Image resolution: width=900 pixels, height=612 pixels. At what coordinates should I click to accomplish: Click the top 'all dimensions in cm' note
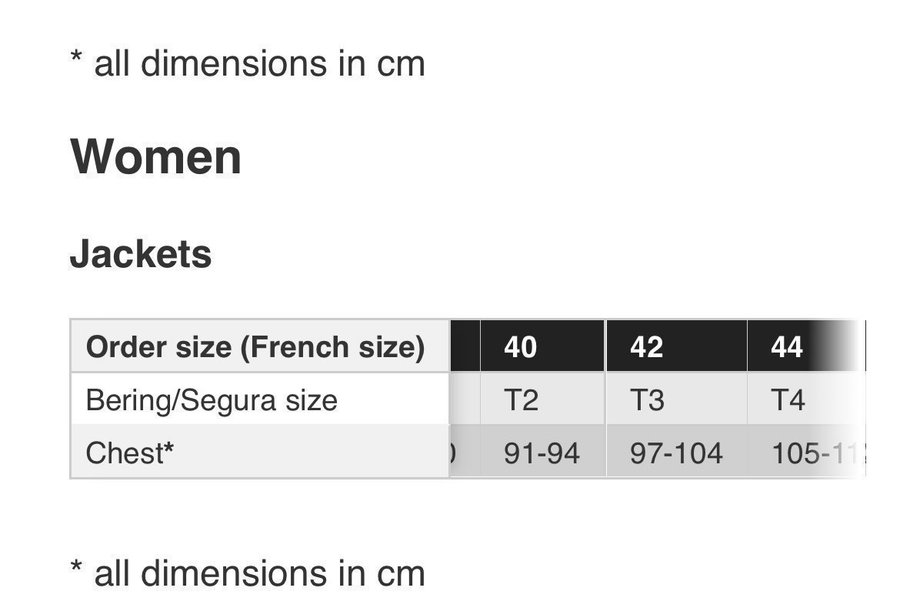248,63
